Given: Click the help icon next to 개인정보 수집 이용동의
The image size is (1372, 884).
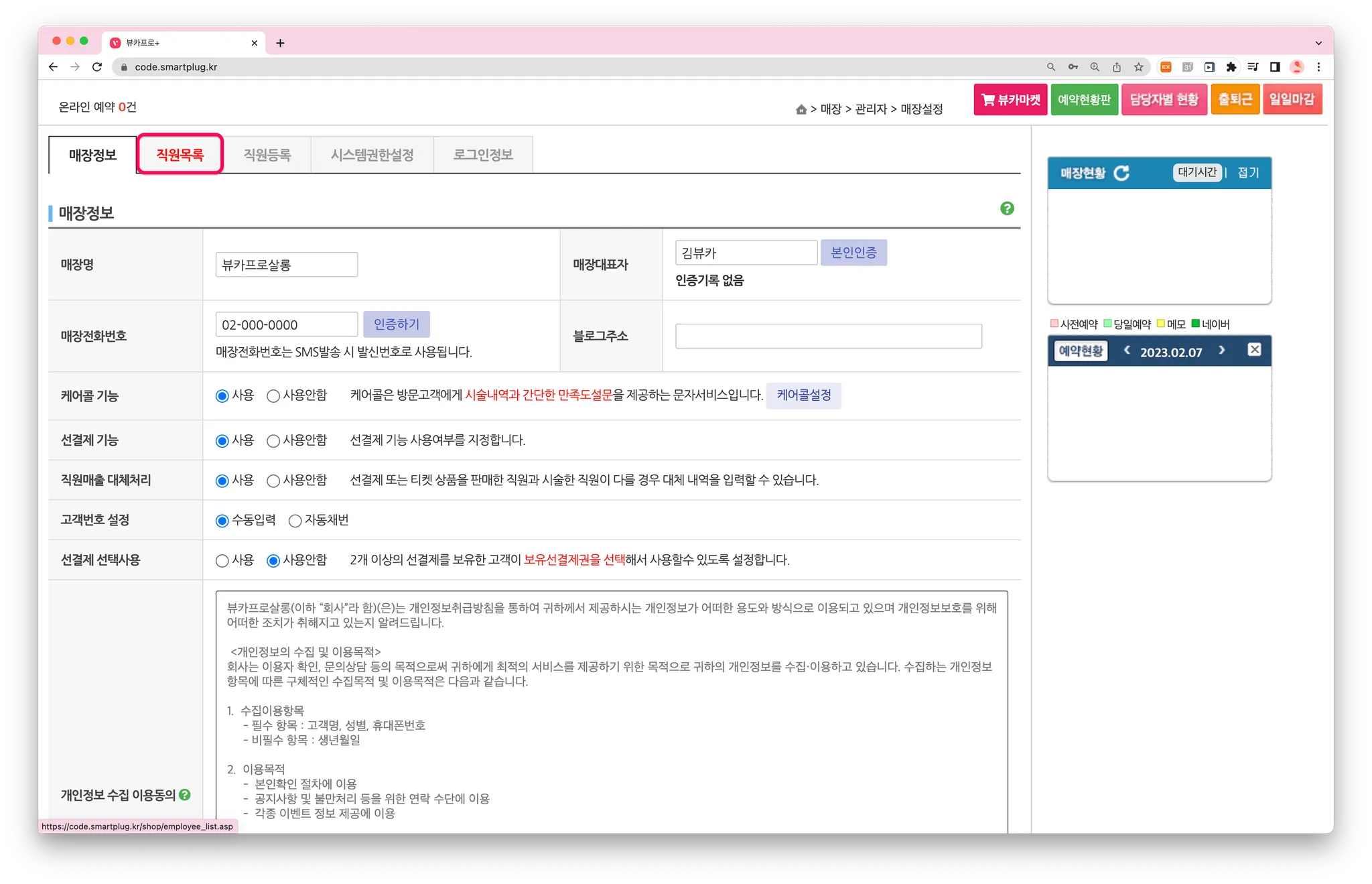Looking at the screenshot, I should click(185, 795).
